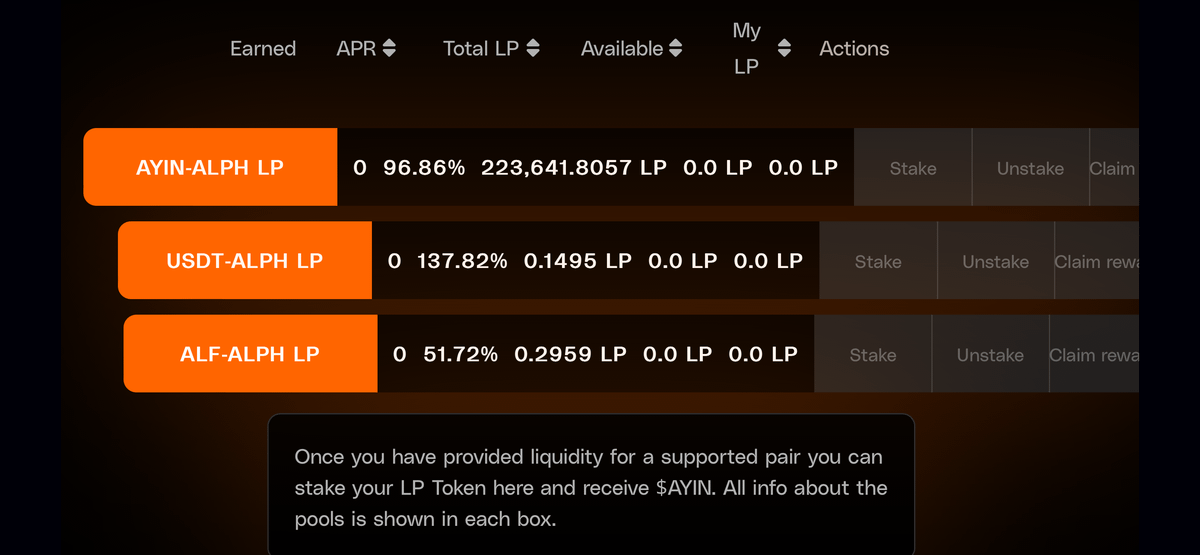The image size is (1200, 555).
Task: Sort by My LP arrows icon
Action: click(x=784, y=48)
